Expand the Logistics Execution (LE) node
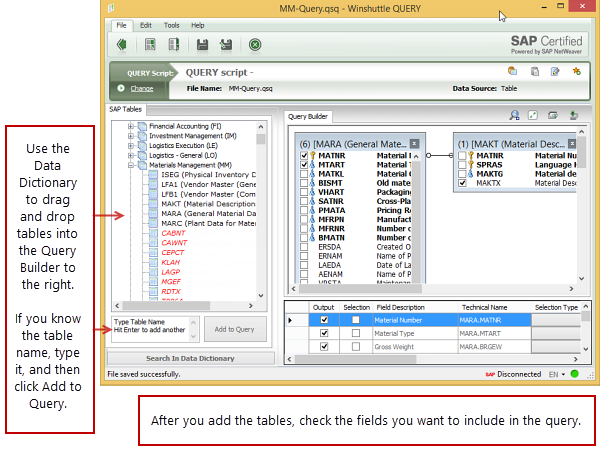The width and height of the screenshot is (600, 455). click(x=131, y=145)
